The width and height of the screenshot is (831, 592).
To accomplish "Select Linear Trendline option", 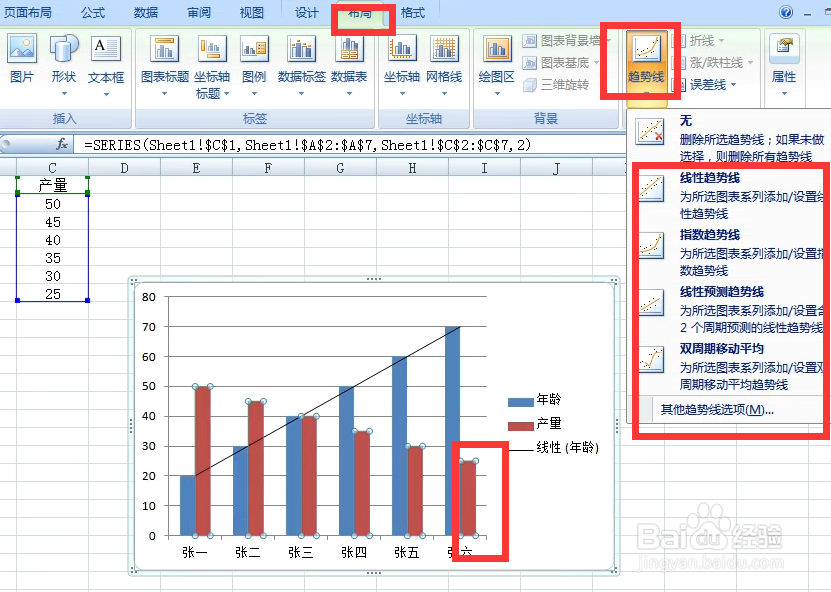I will click(729, 195).
